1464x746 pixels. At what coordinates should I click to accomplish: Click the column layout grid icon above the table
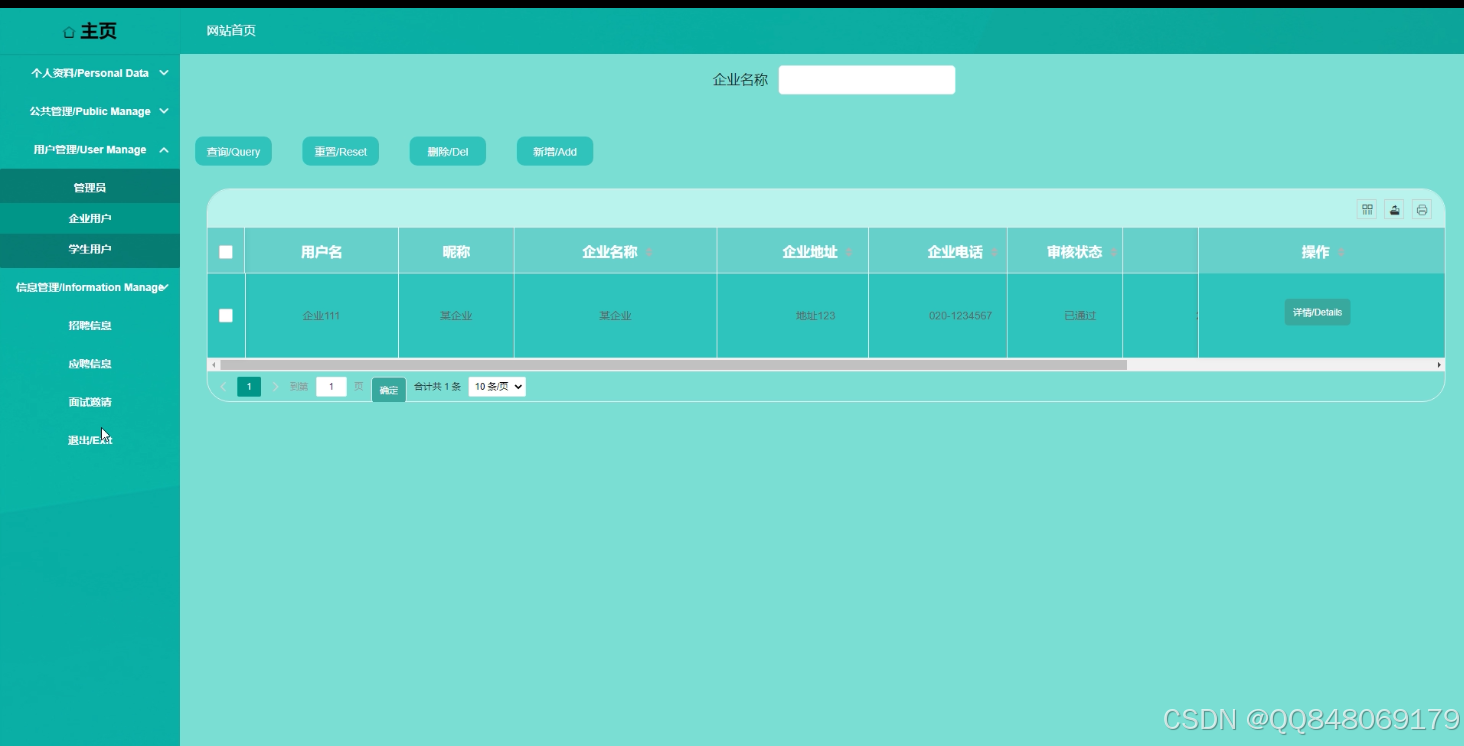[x=1368, y=210]
